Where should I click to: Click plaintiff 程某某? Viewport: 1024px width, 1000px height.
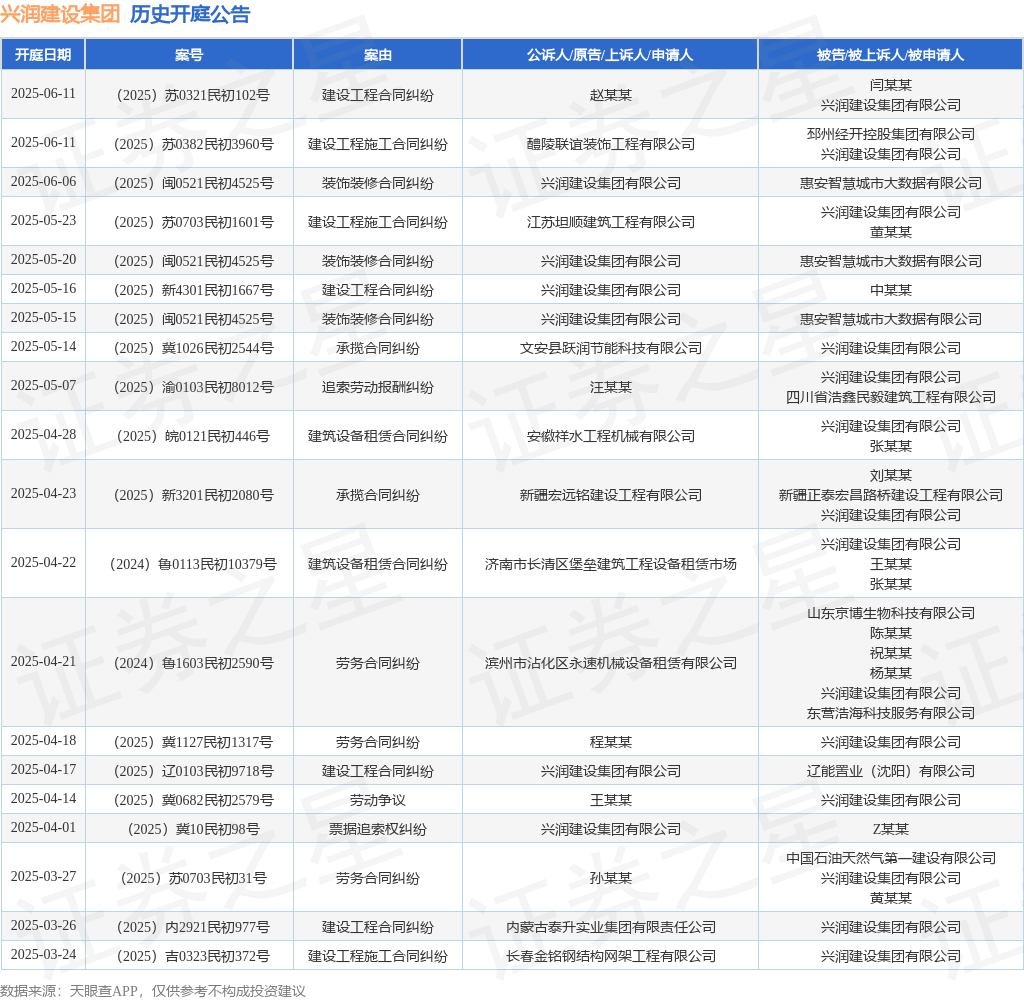click(610, 742)
